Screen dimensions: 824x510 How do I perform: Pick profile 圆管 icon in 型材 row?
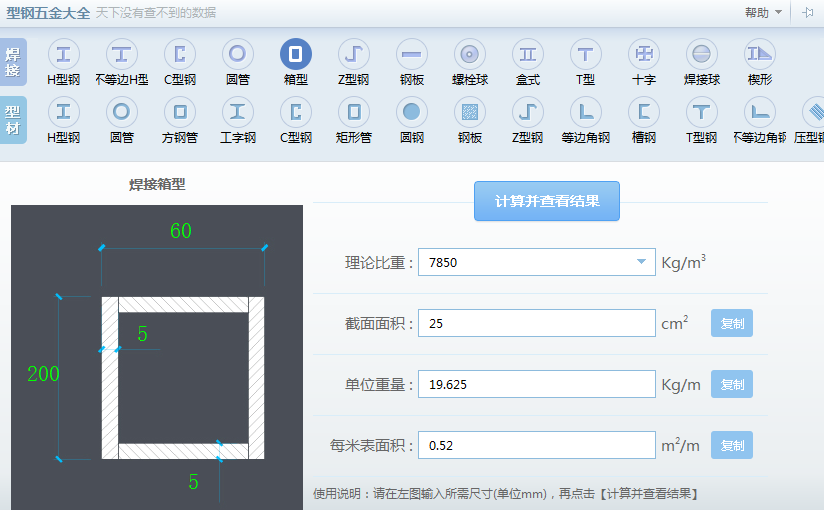point(121,112)
